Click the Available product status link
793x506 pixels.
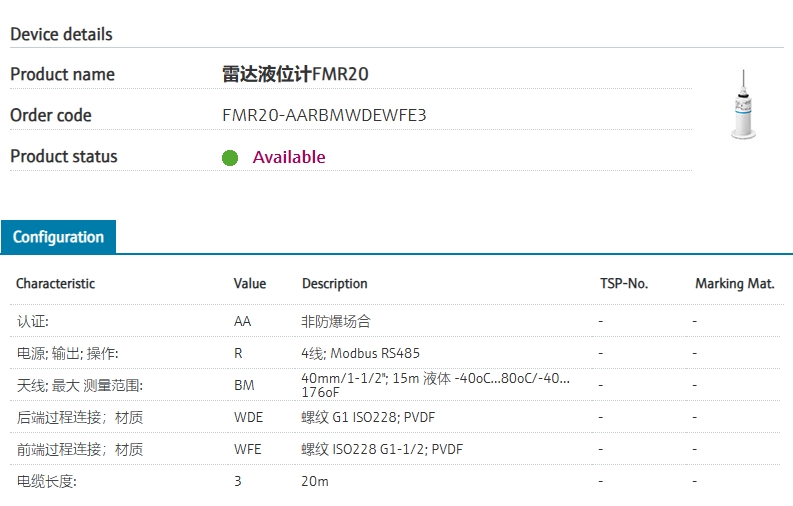pos(289,157)
